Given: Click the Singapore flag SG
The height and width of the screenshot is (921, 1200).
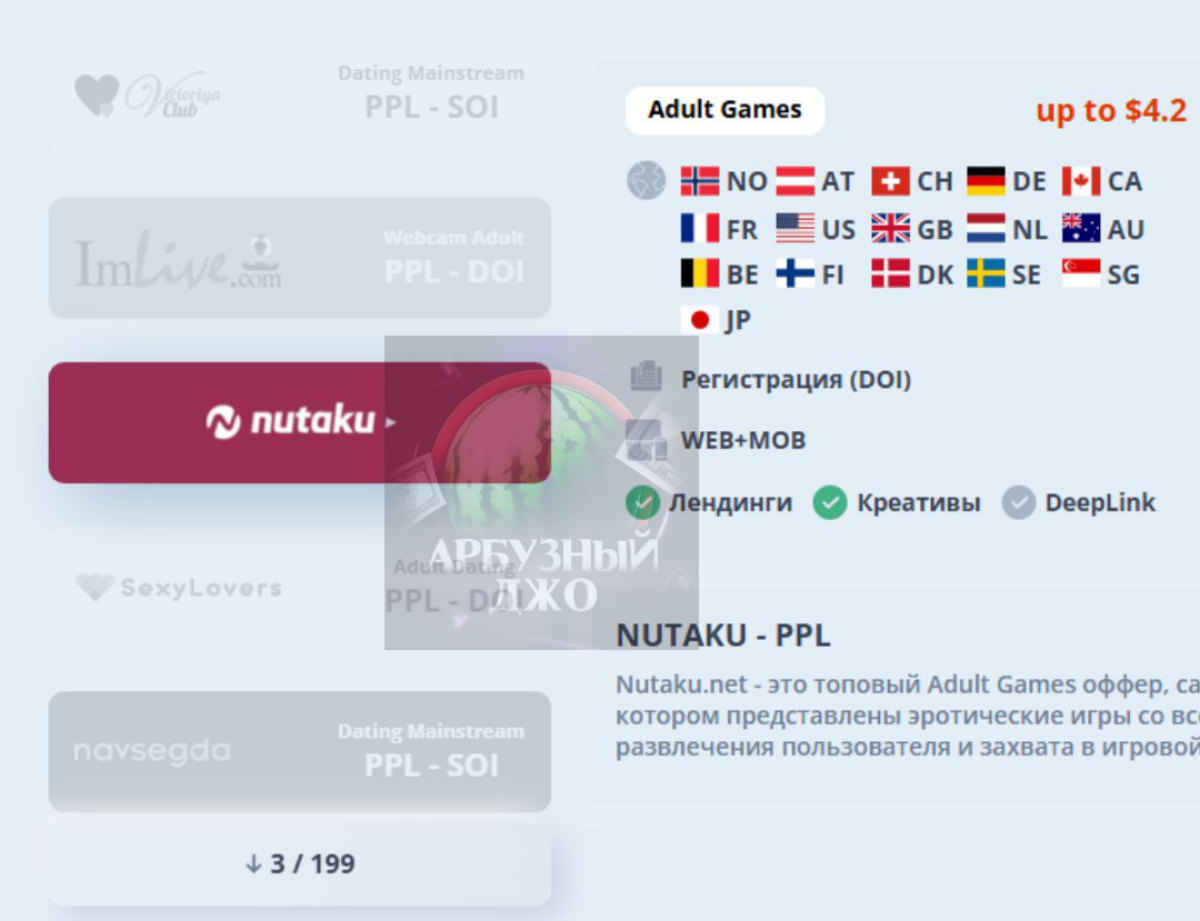Looking at the screenshot, I should (x=1081, y=274).
